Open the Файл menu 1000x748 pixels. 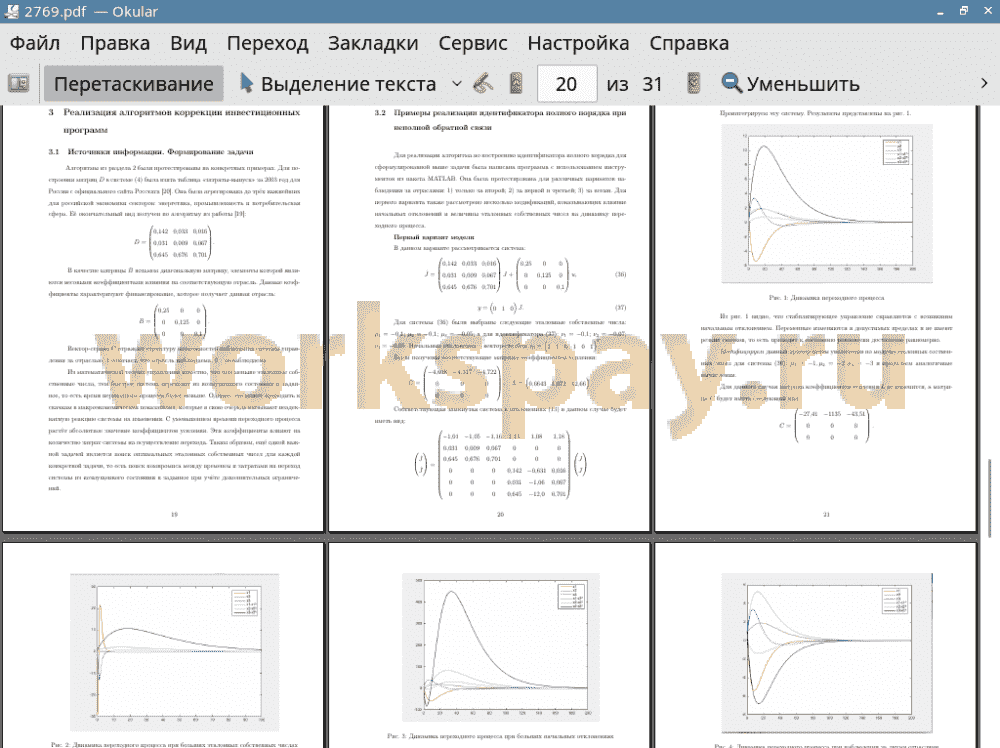[x=35, y=43]
